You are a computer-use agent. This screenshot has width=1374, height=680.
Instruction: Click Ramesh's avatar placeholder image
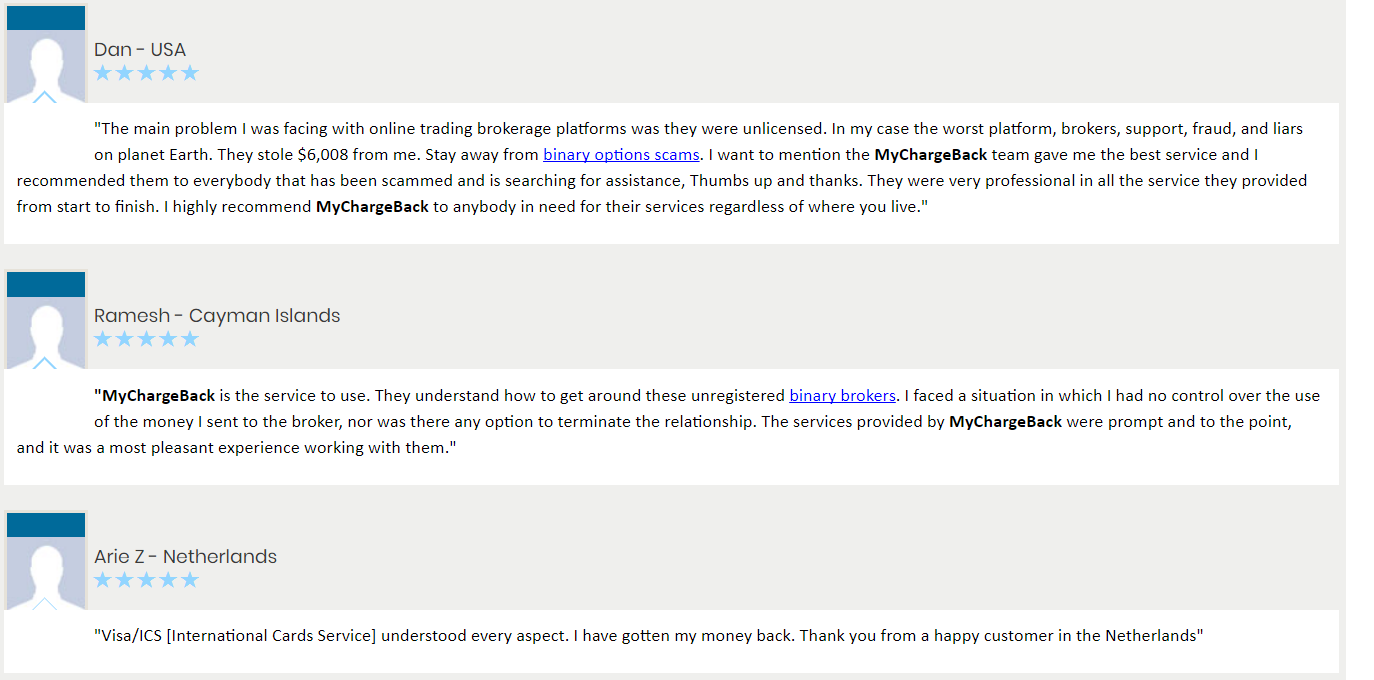pos(46,333)
